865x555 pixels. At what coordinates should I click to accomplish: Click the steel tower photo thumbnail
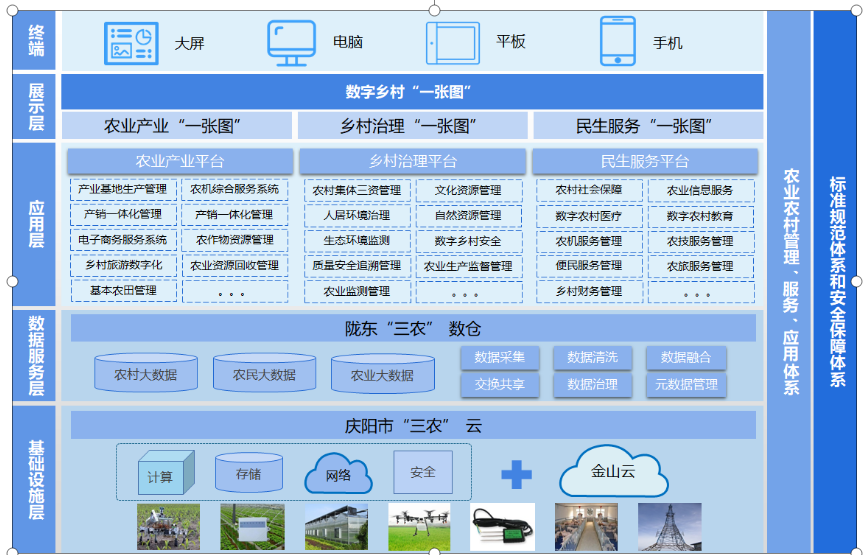coord(669,527)
